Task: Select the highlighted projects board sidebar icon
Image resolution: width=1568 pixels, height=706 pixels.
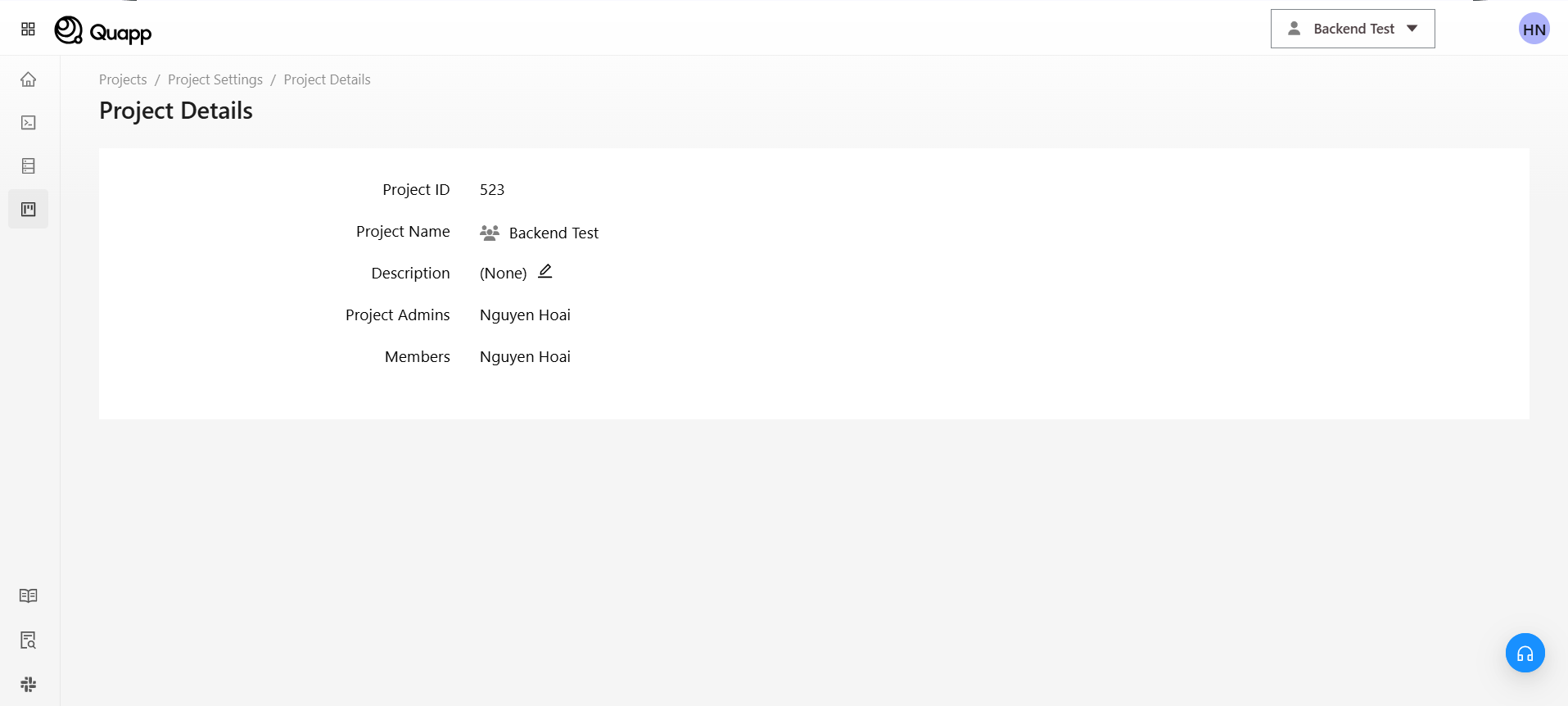Action: click(x=29, y=210)
